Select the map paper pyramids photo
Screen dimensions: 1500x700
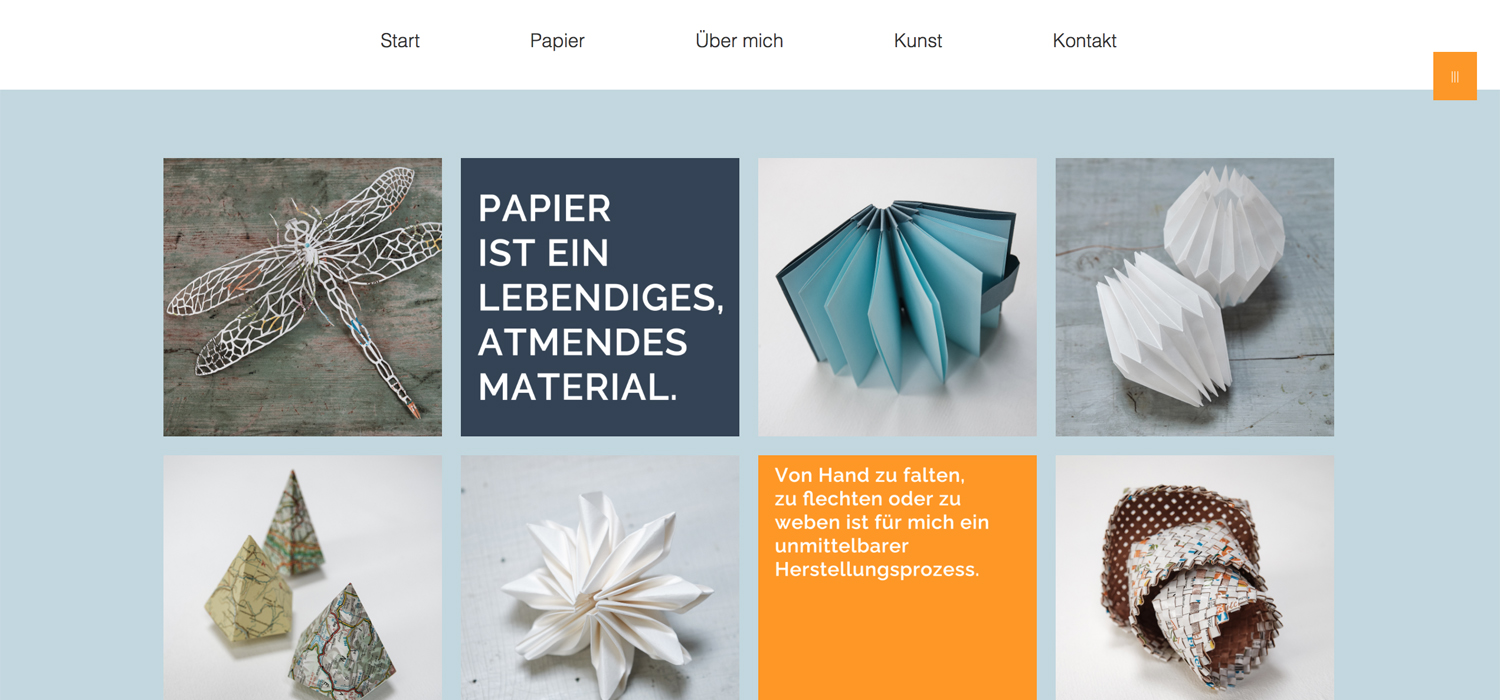pyautogui.click(x=302, y=577)
